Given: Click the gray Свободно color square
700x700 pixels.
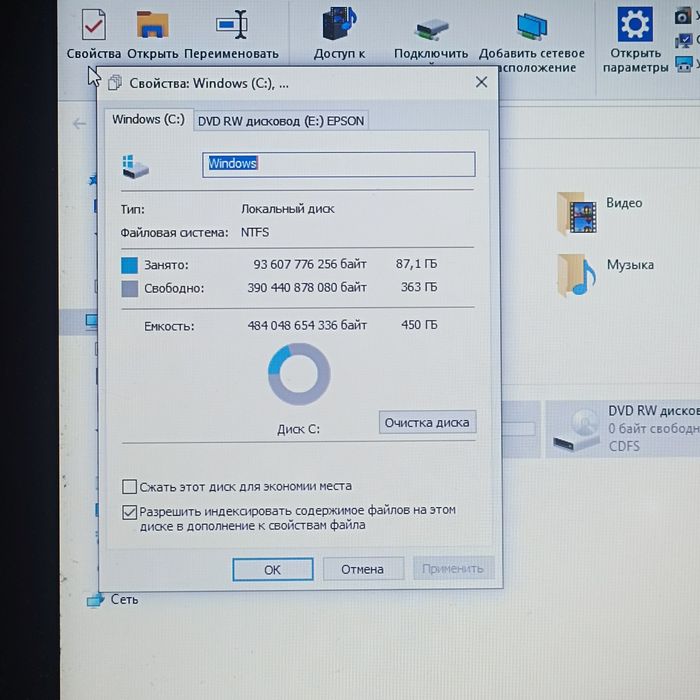Looking at the screenshot, I should pyautogui.click(x=129, y=289).
